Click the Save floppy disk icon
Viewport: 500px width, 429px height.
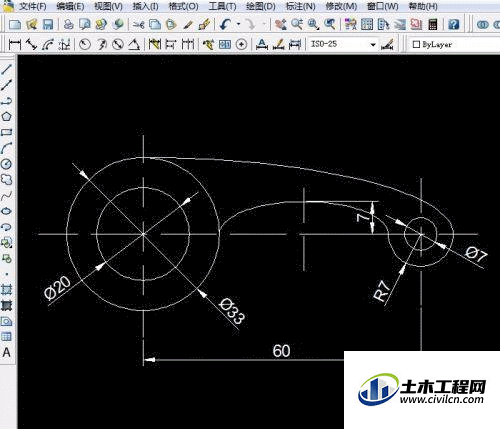click(48, 24)
